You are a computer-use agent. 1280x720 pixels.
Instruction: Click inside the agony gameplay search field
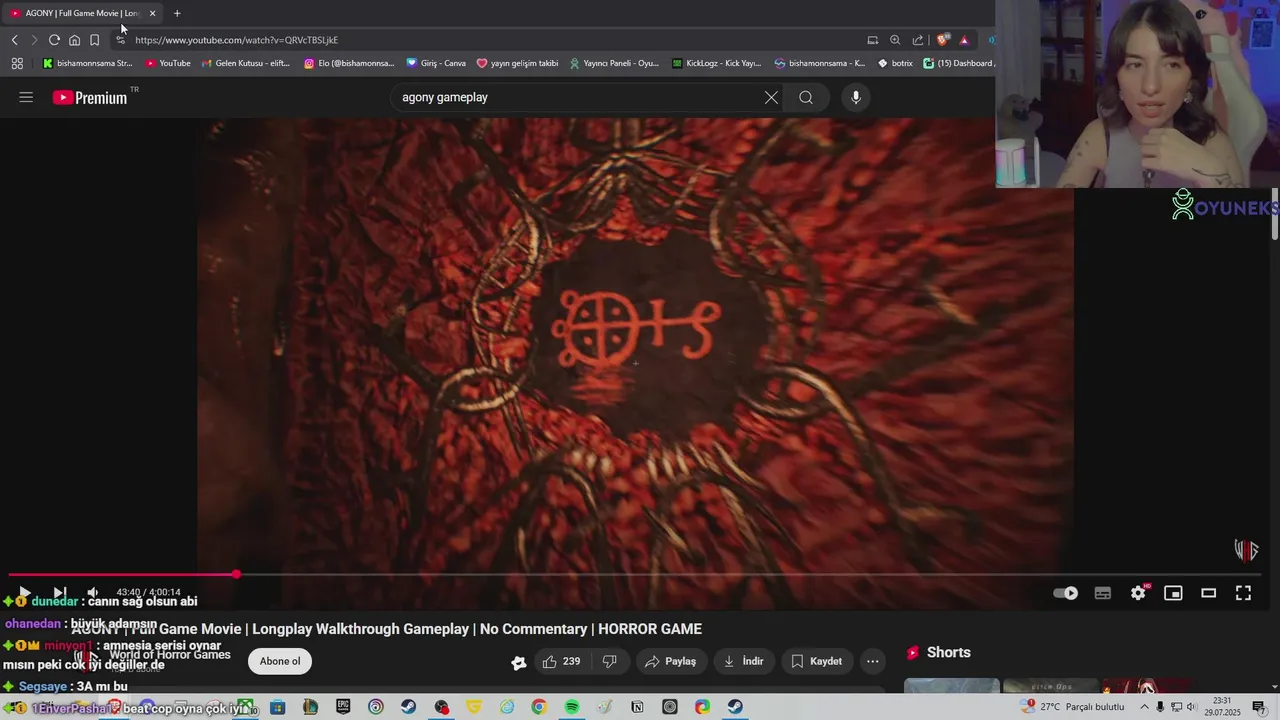(575, 97)
